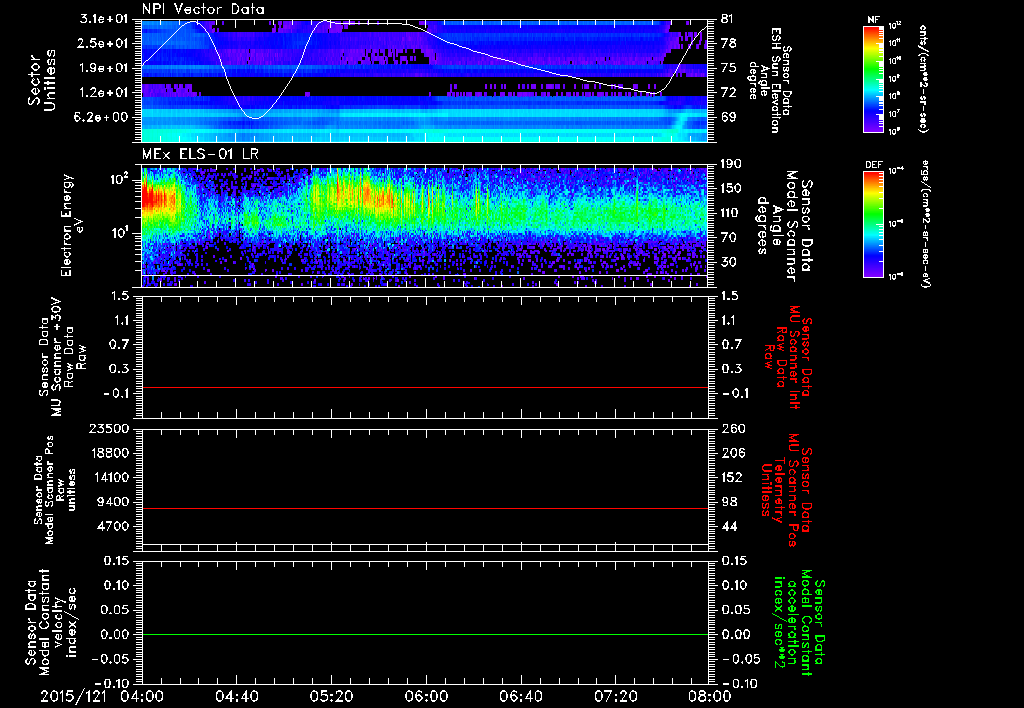Click the green 'Model Constant acceleration' label
The height and width of the screenshot is (708, 1024).
coord(798,623)
